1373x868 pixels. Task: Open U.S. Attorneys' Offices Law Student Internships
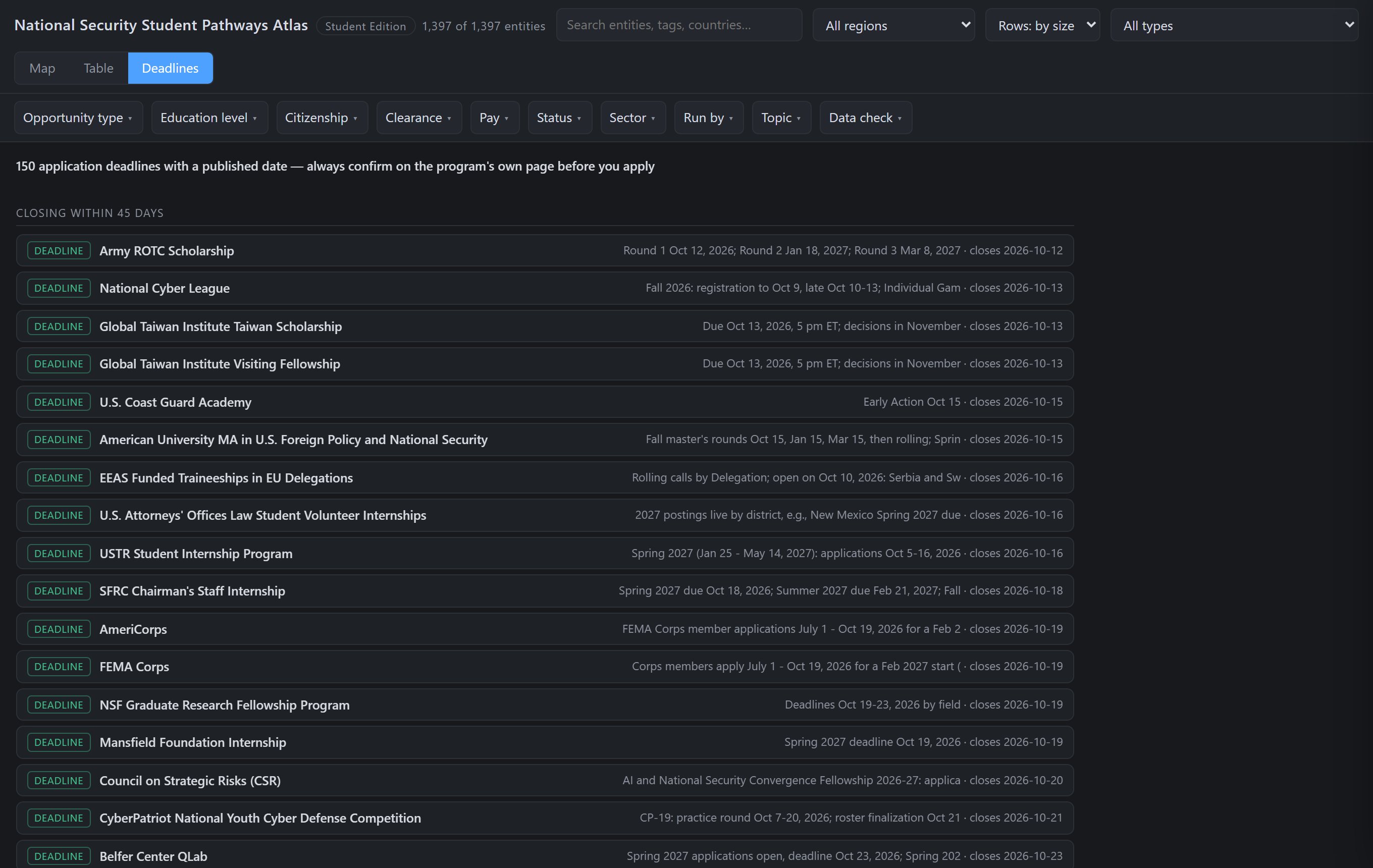545,516
